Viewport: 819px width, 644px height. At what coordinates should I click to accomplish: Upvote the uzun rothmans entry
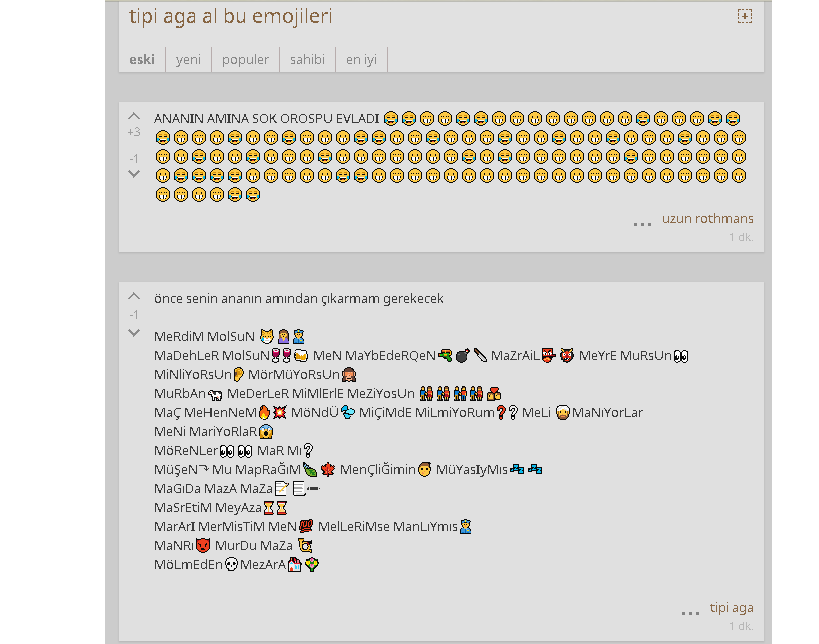134,116
